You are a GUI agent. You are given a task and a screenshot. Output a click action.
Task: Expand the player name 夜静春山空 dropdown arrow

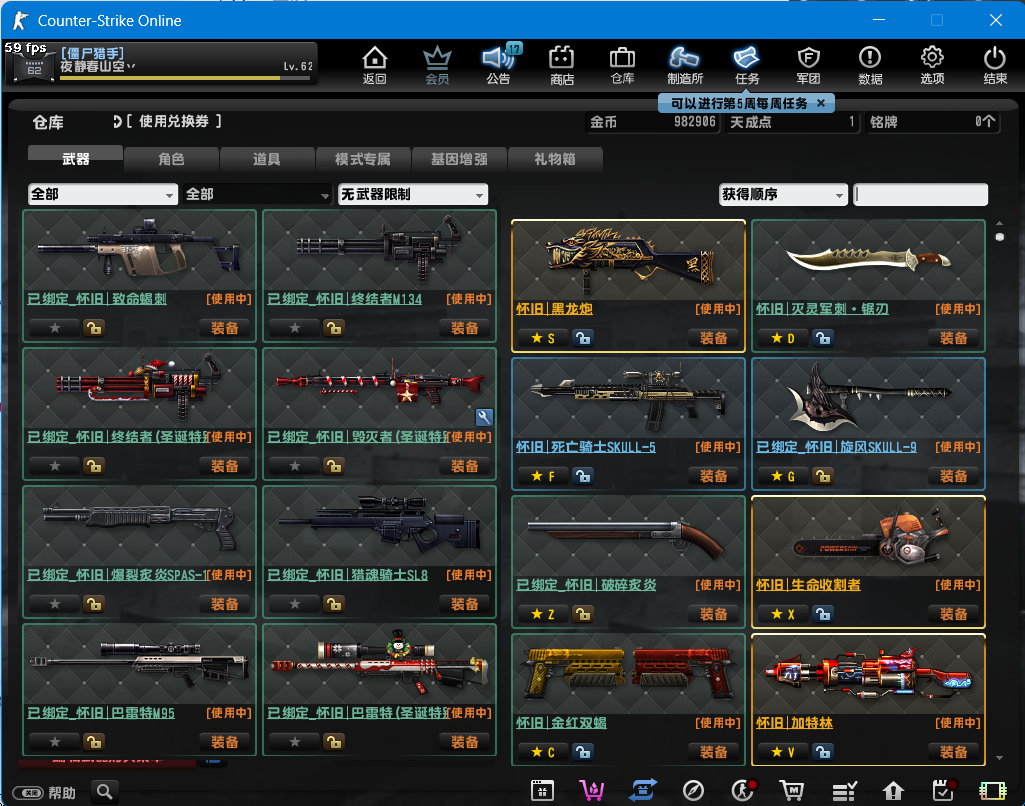tap(131, 66)
